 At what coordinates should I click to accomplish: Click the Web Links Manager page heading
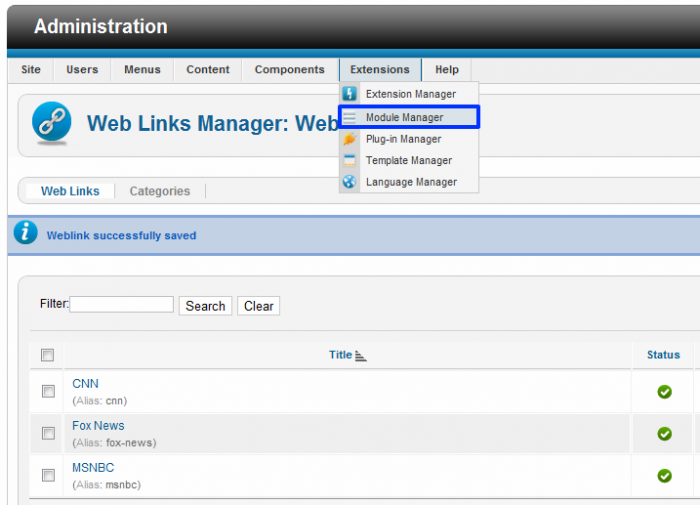point(212,124)
